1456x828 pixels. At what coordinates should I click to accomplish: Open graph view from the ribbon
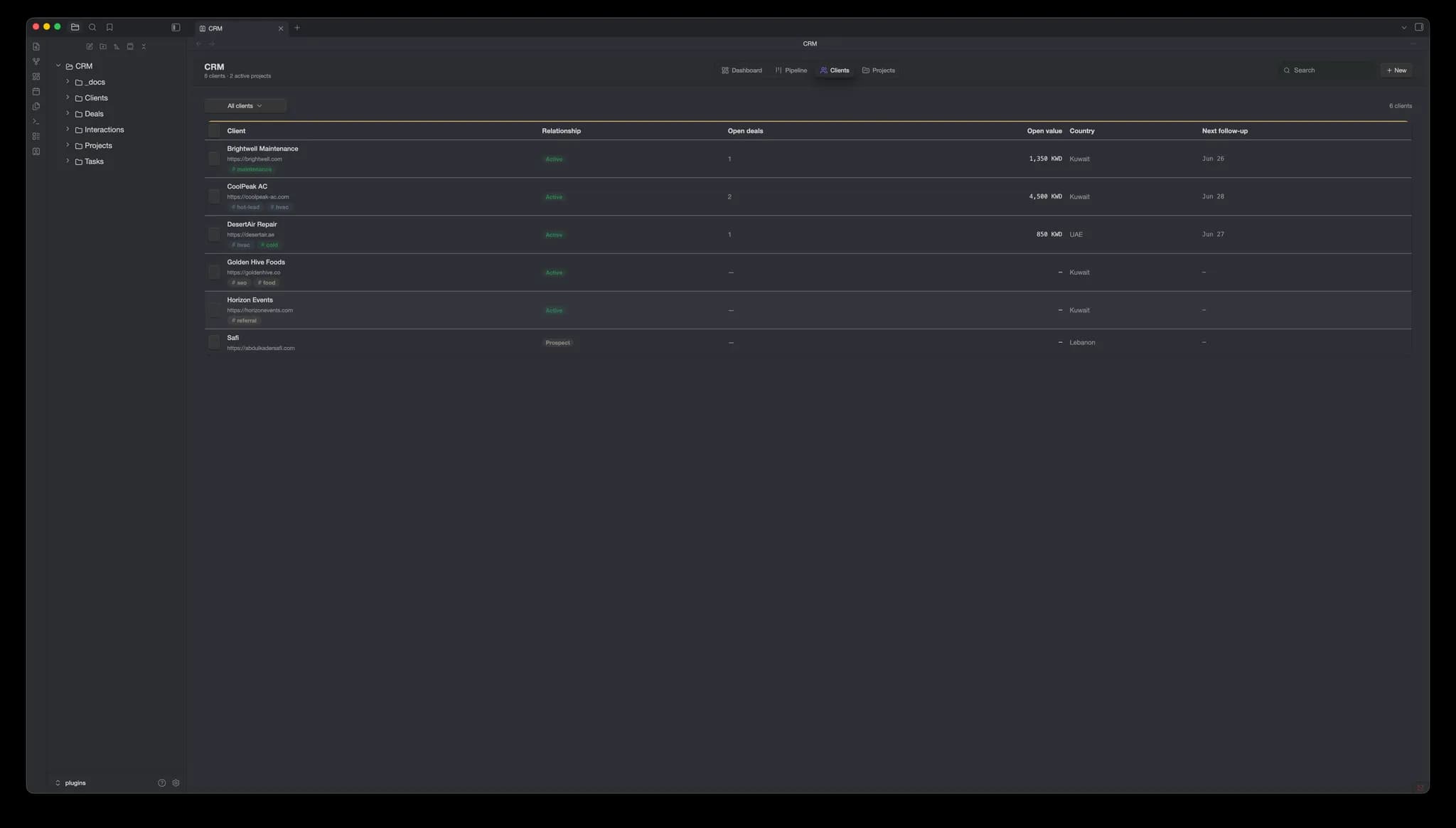tap(36, 61)
